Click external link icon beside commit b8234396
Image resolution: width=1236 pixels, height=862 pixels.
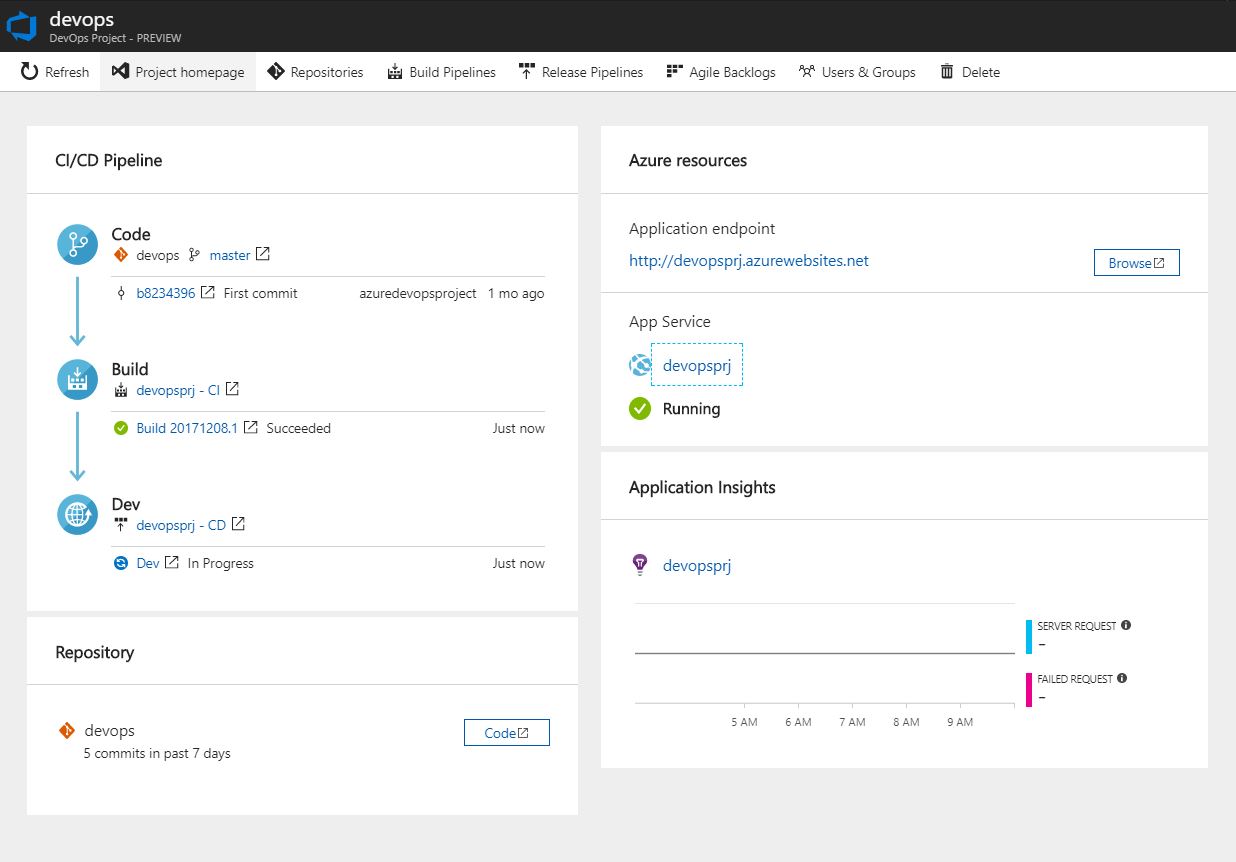pyautogui.click(x=208, y=292)
